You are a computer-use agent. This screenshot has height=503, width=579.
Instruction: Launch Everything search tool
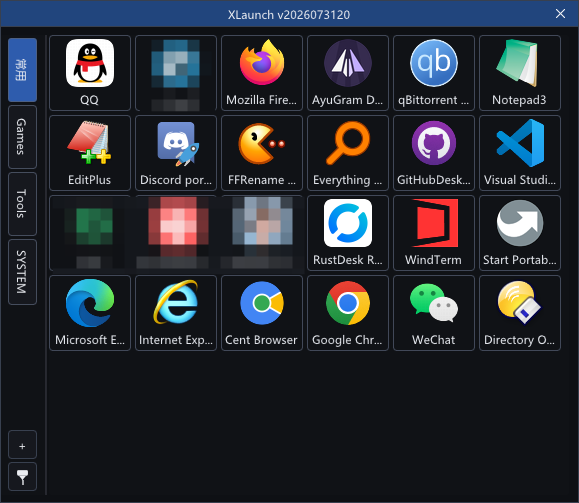click(348, 153)
